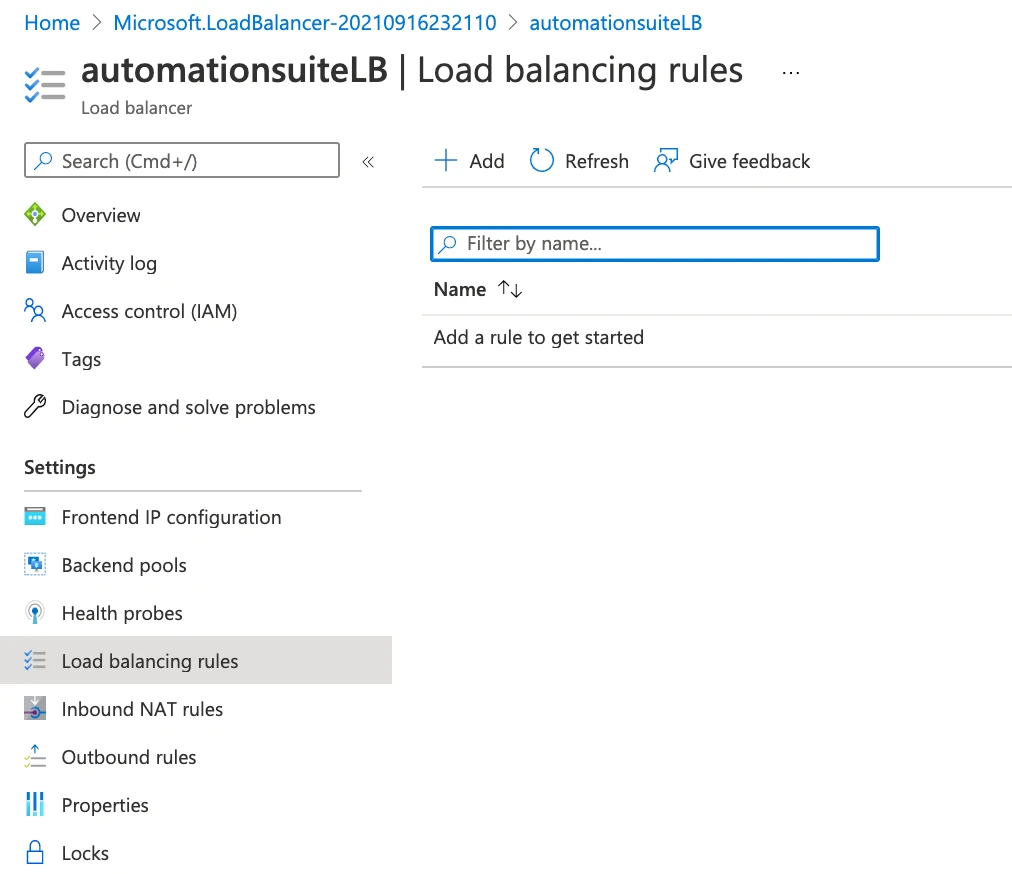Click the magnifier icon in sidebar search box

click(44, 160)
